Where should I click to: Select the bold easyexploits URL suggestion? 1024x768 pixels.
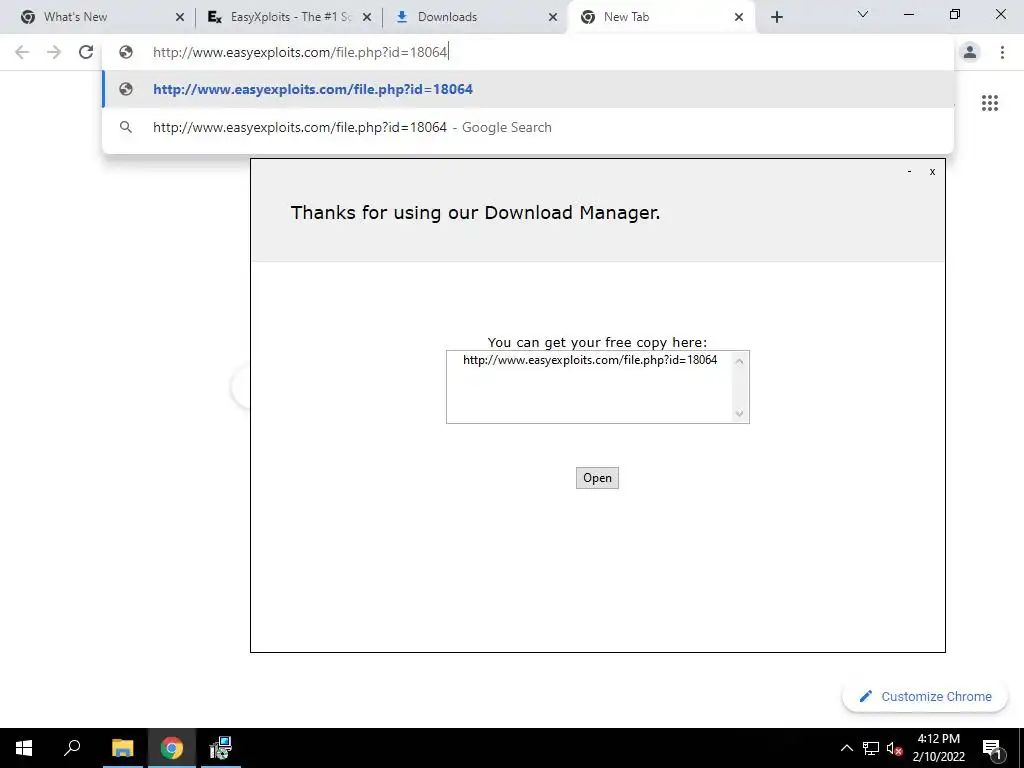tap(528, 89)
